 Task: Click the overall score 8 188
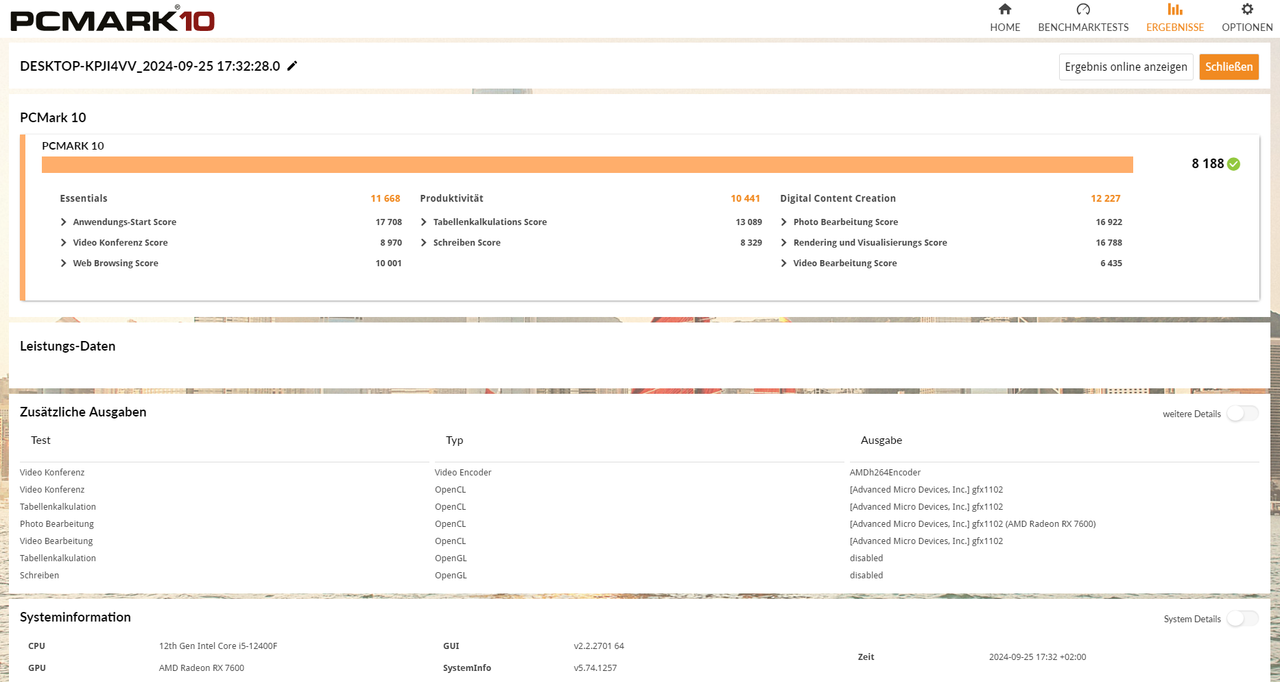[x=1207, y=164]
